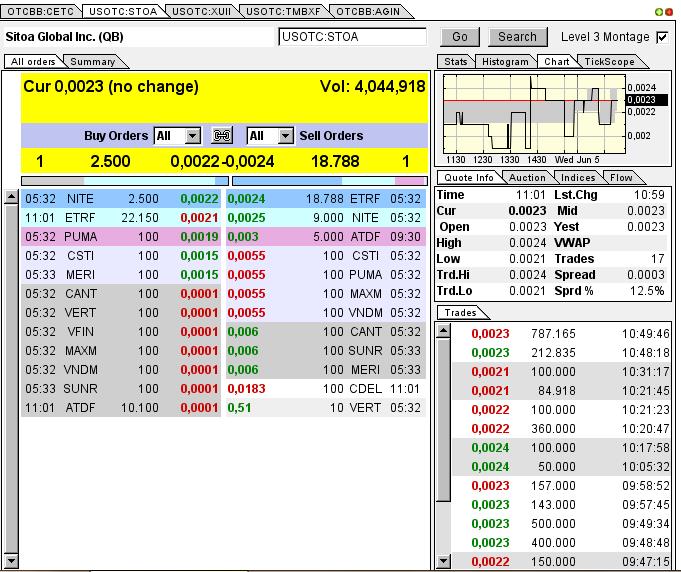Viewport: 681px width, 572px height.
Task: Select the Histogram tab
Action: pos(505,62)
